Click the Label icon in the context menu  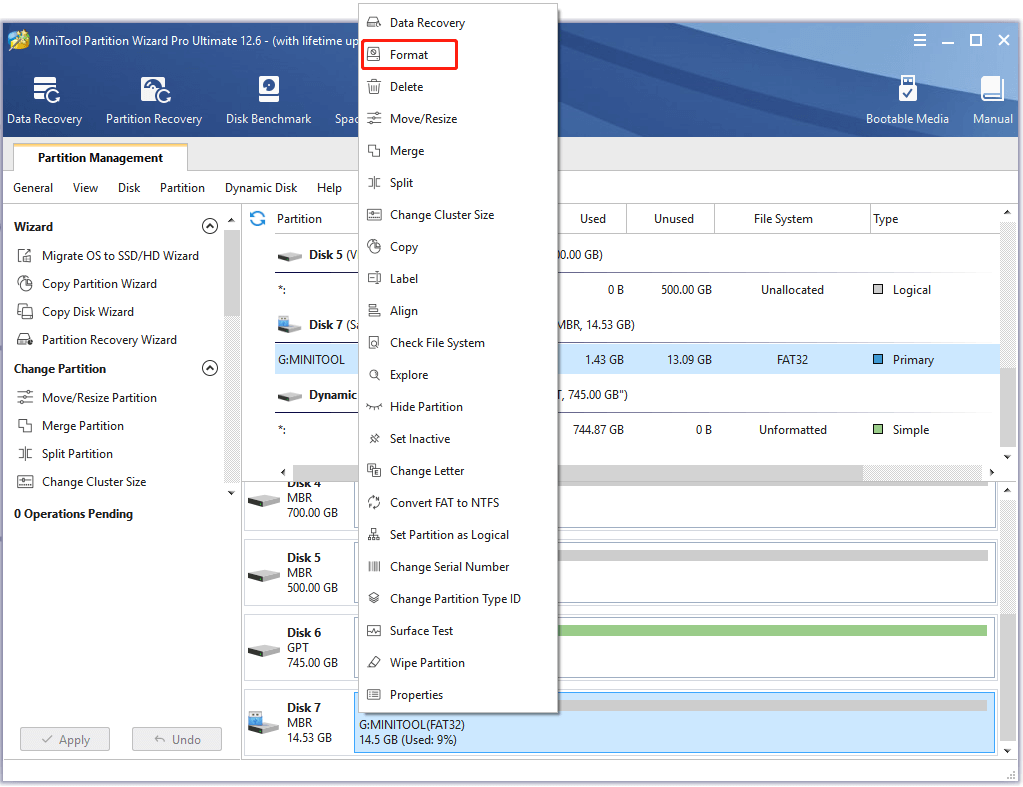pyautogui.click(x=374, y=279)
